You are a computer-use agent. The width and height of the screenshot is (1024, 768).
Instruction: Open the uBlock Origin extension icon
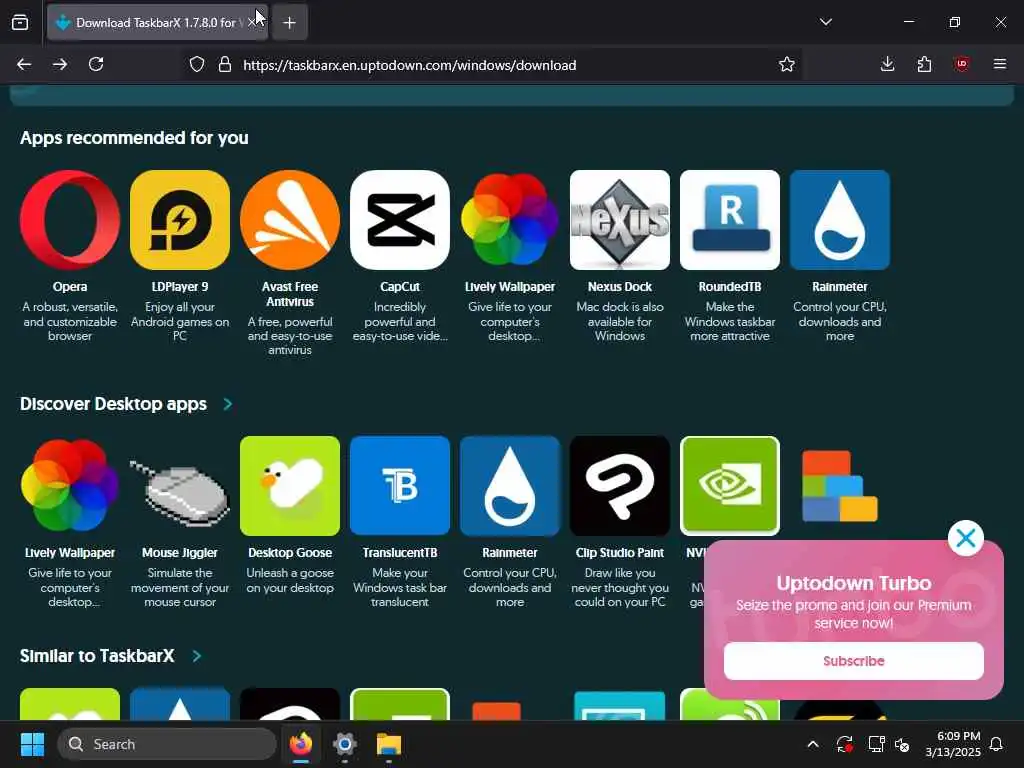coord(961,65)
